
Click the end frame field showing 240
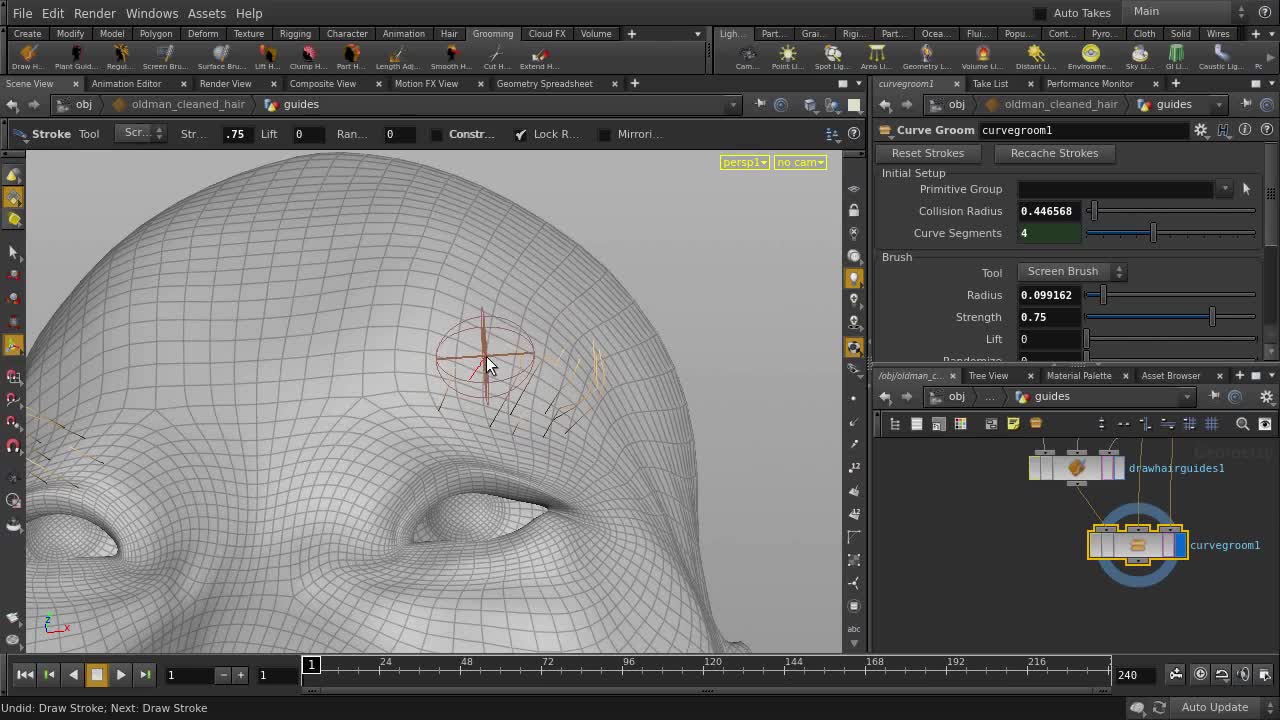[x=1137, y=675]
